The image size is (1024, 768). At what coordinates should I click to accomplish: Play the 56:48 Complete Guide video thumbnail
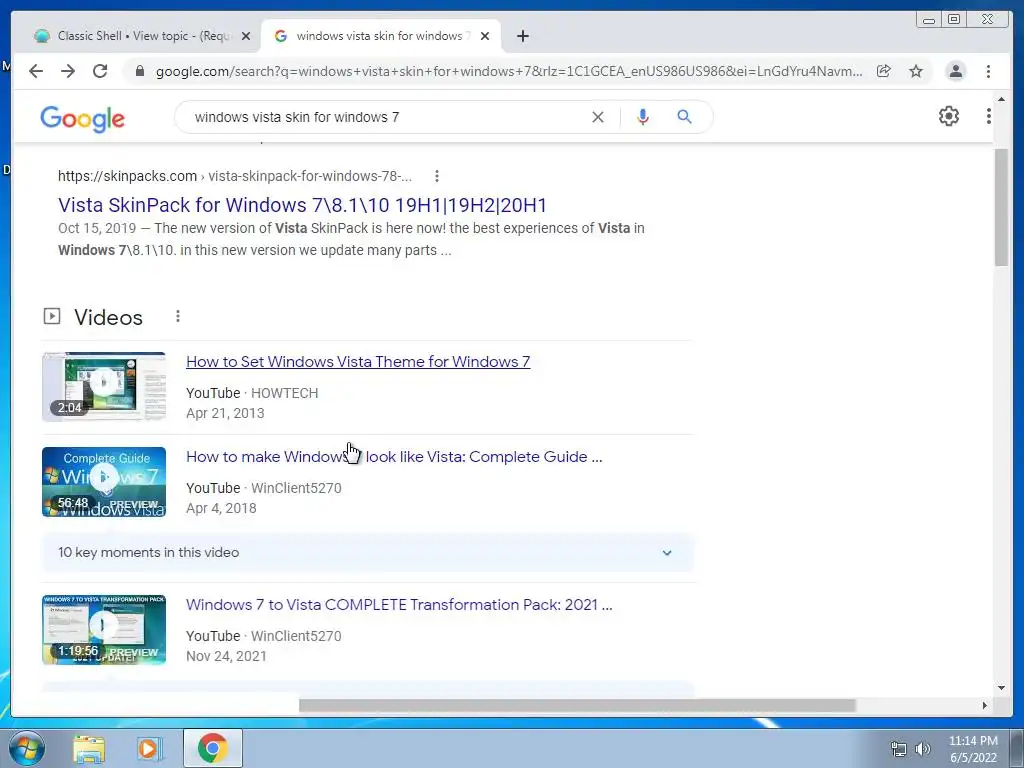tap(104, 481)
